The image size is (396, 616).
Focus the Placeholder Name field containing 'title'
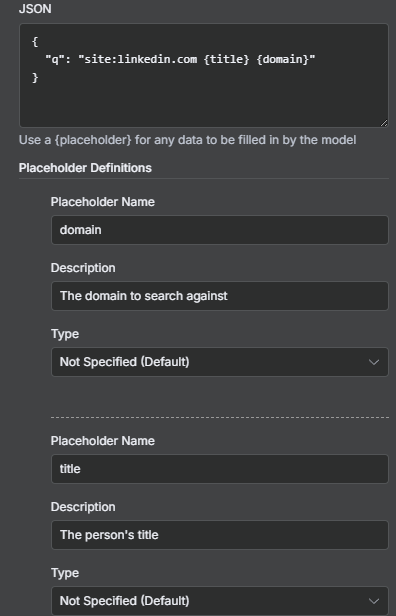(220, 469)
